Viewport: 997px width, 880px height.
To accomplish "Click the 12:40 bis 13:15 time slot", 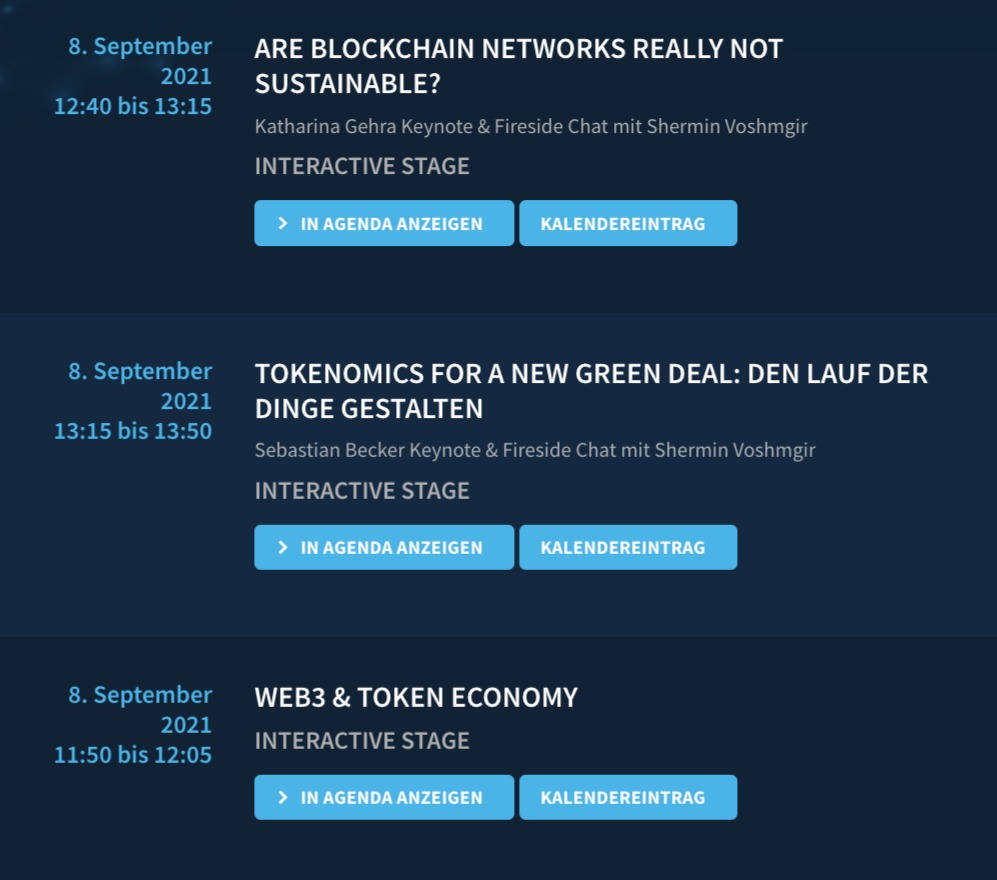I will point(133,106).
